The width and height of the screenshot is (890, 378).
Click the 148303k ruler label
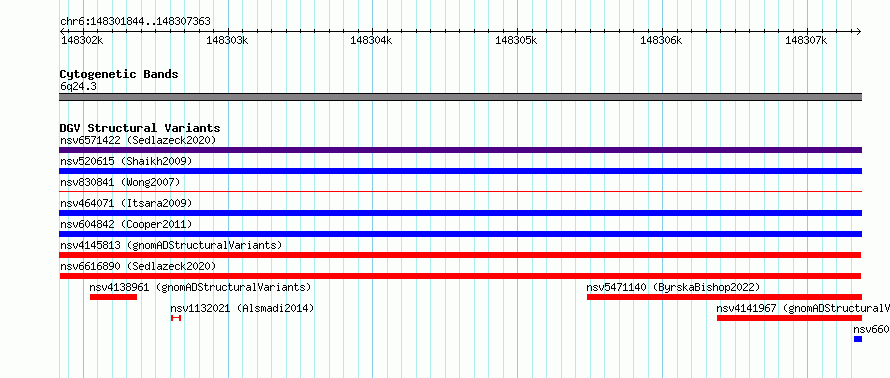tap(227, 40)
